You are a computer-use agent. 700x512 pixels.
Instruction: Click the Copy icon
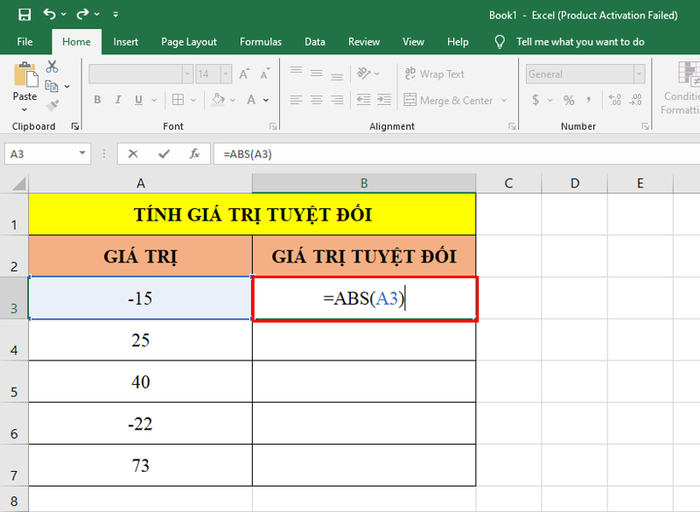[52, 86]
